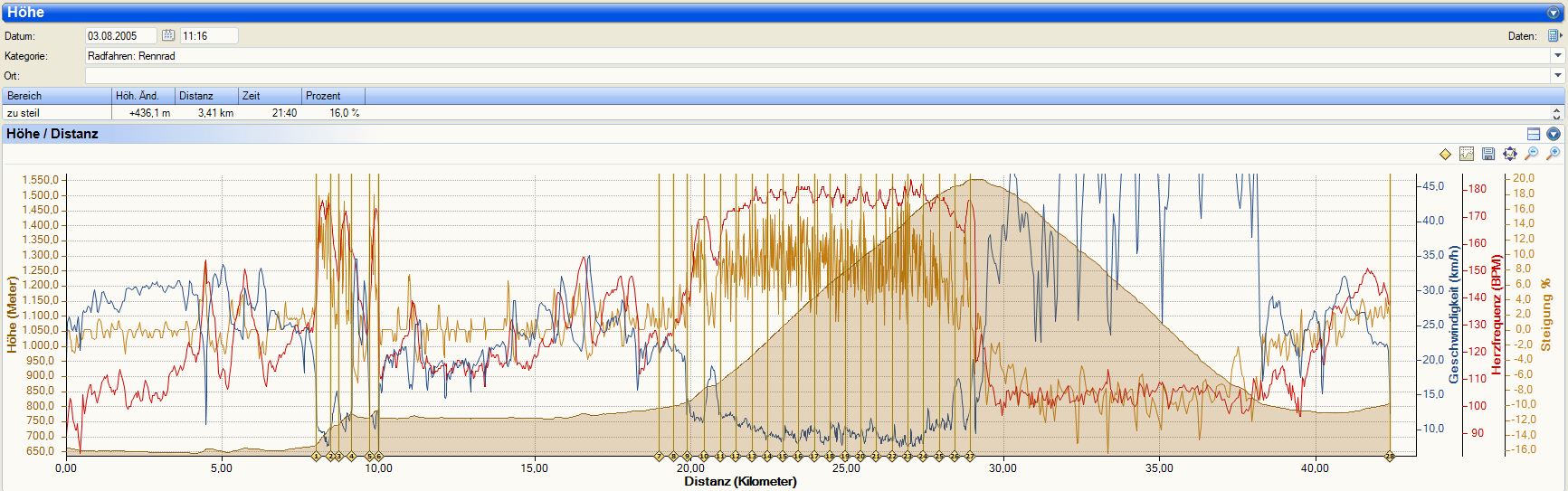Toggle the split panel layout icon
This screenshot has height=491, width=1568.
tap(1534, 134)
